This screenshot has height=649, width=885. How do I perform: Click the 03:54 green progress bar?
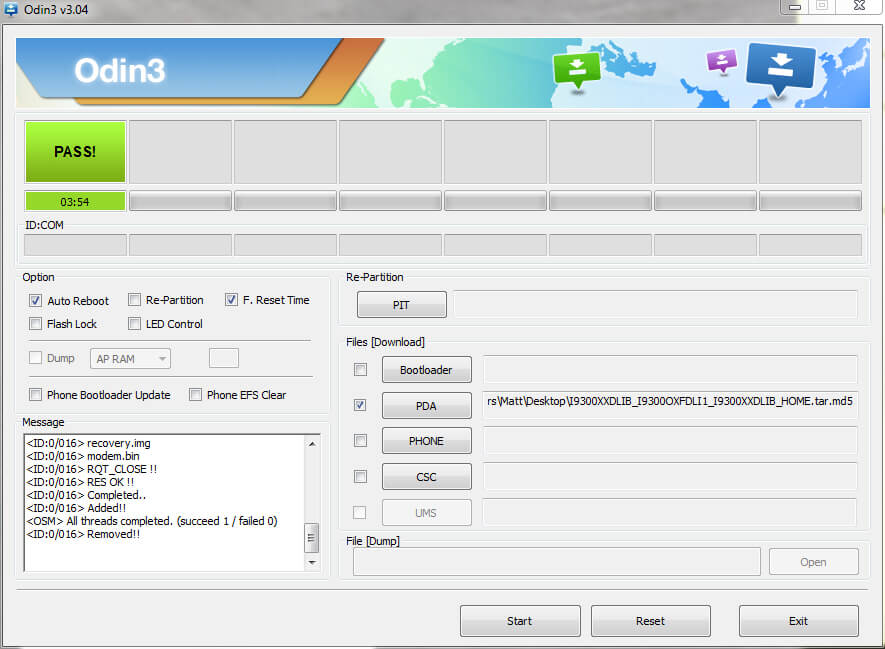(75, 201)
